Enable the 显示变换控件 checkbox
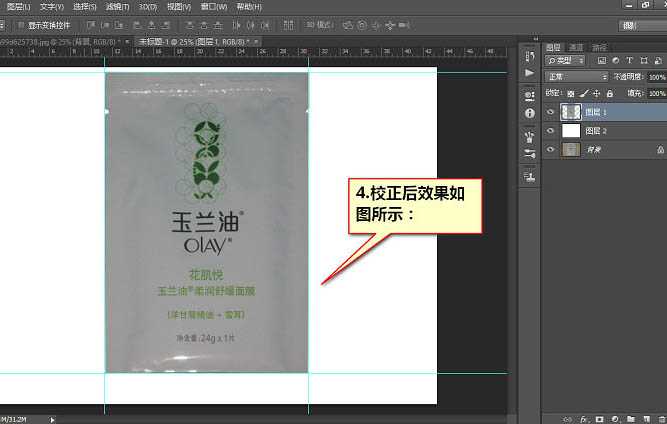Image resolution: width=667 pixels, height=424 pixels. coord(21,23)
